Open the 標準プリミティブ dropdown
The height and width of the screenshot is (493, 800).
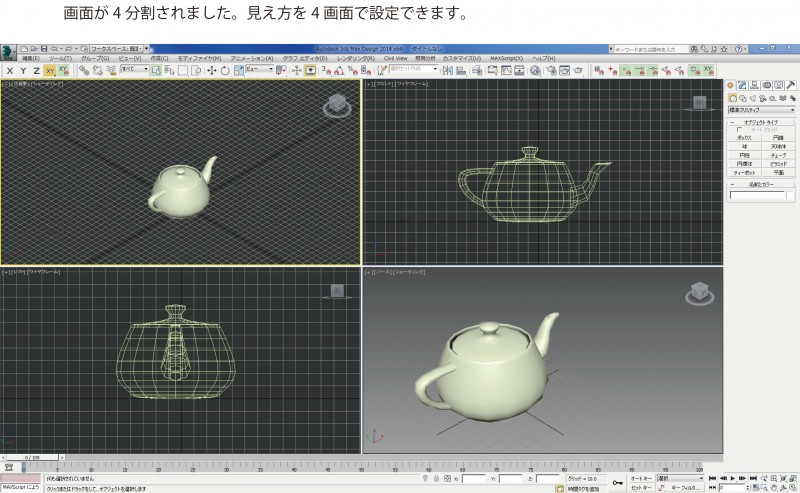point(764,110)
